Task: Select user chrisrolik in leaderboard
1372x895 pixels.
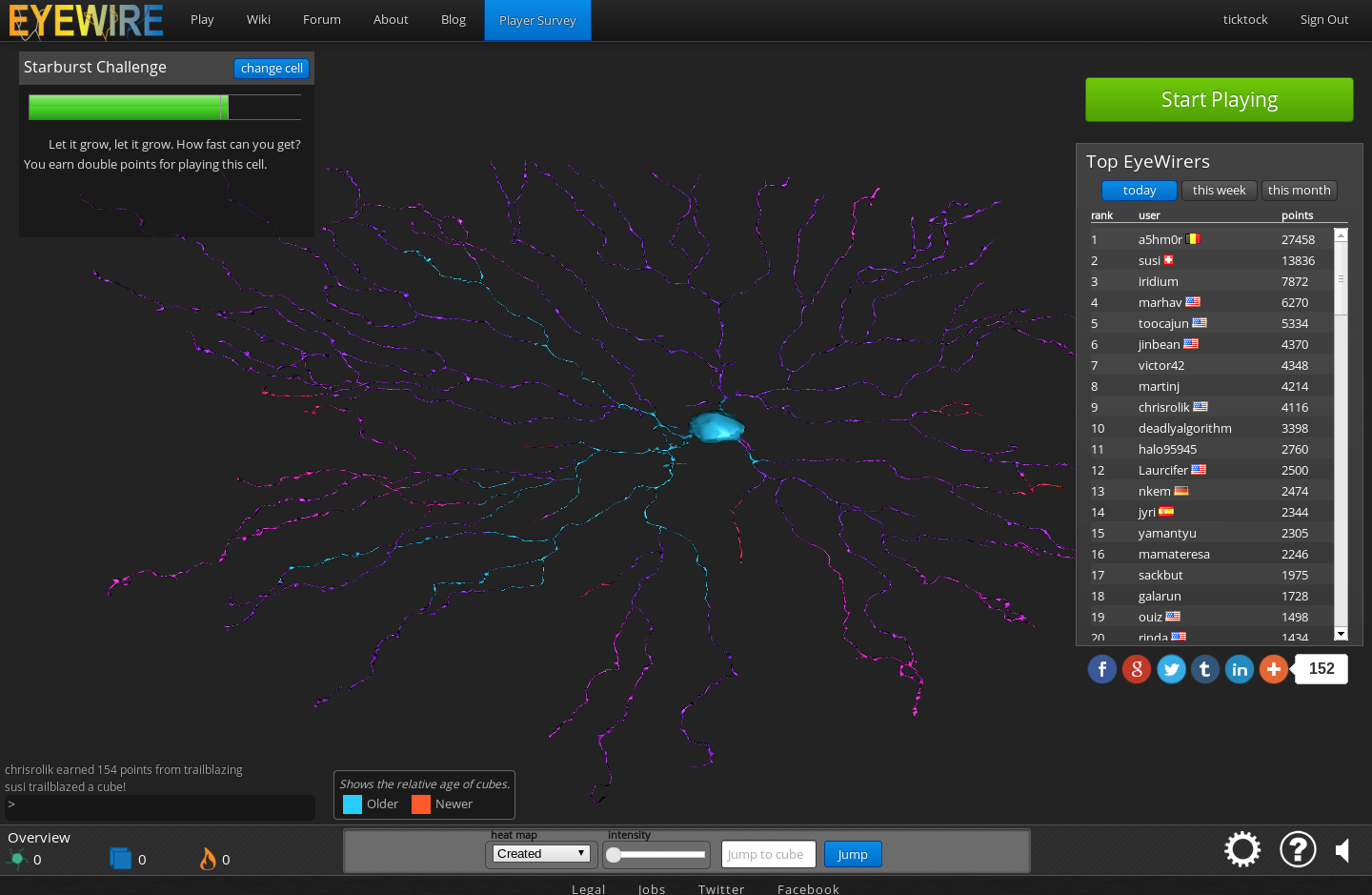Action: [x=1163, y=408]
